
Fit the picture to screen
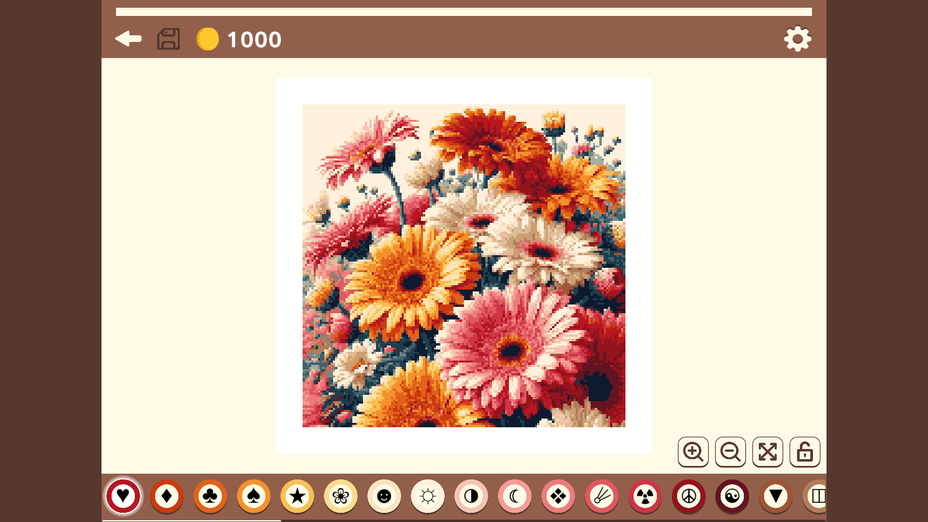click(768, 452)
